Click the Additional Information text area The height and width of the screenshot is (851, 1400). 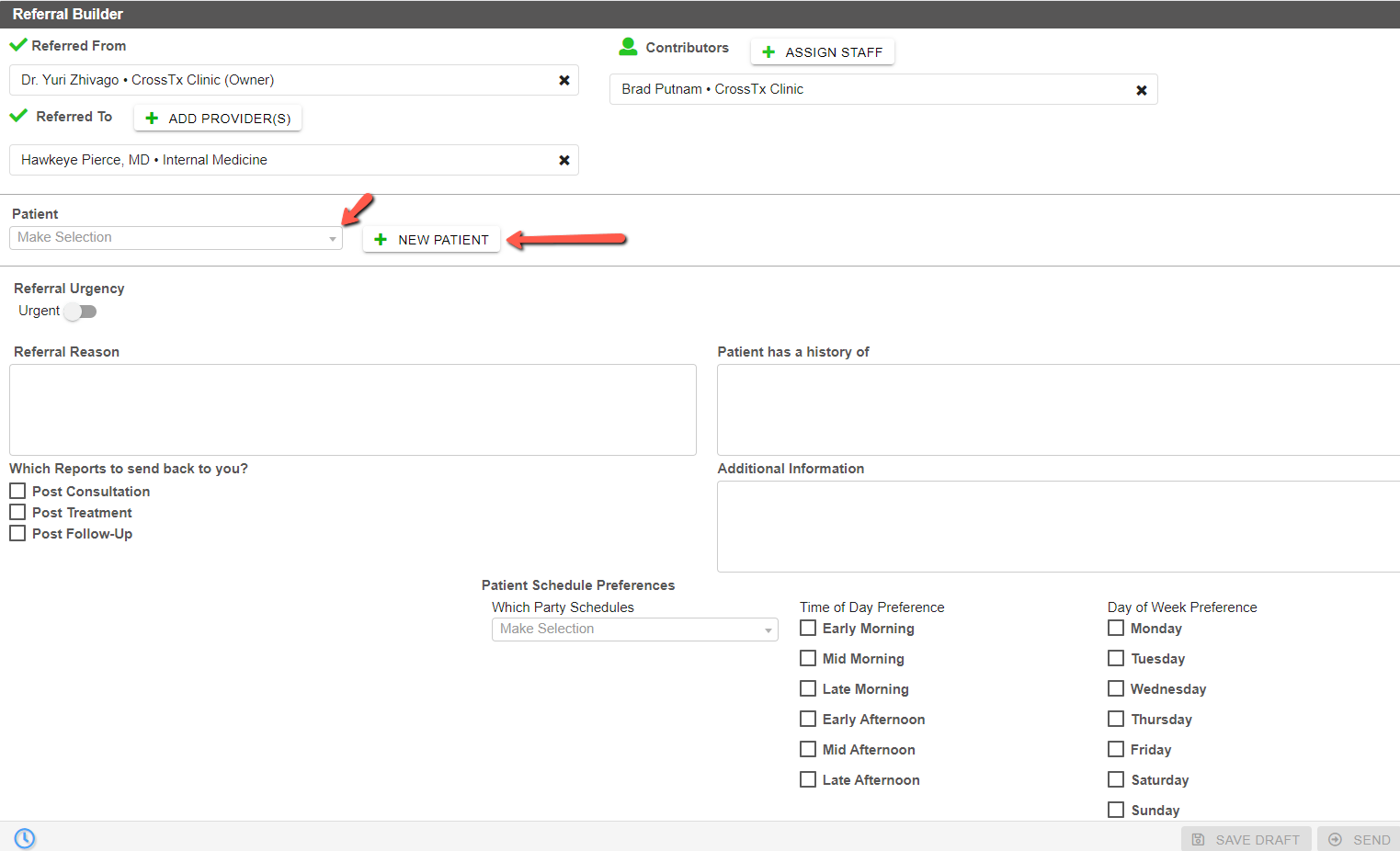1058,527
